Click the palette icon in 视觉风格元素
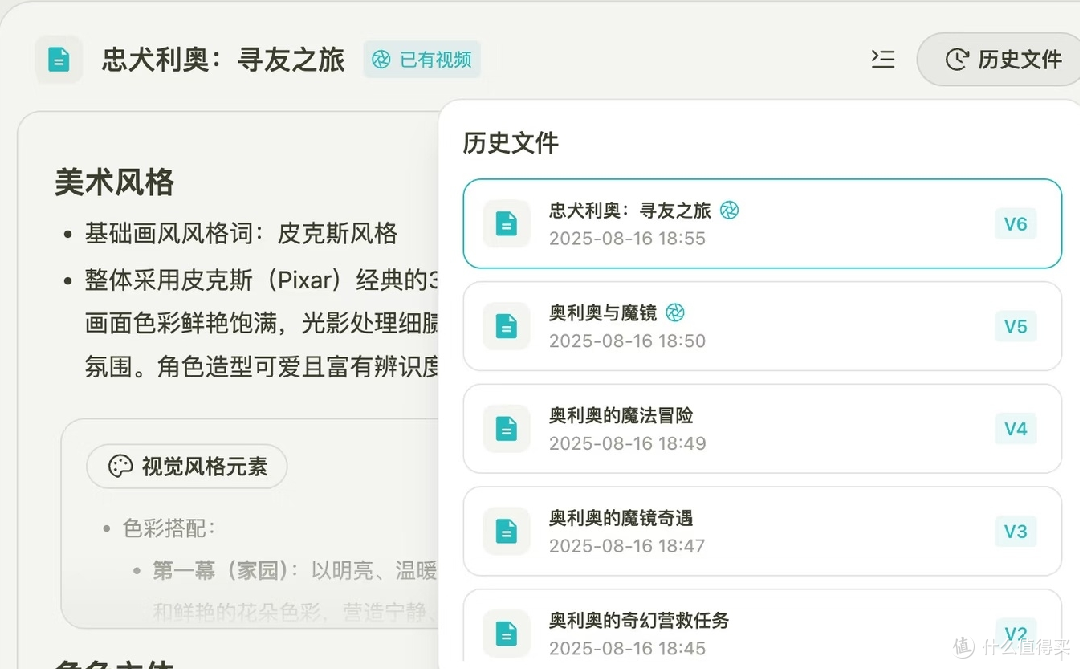Image resolution: width=1080 pixels, height=669 pixels. 120,466
